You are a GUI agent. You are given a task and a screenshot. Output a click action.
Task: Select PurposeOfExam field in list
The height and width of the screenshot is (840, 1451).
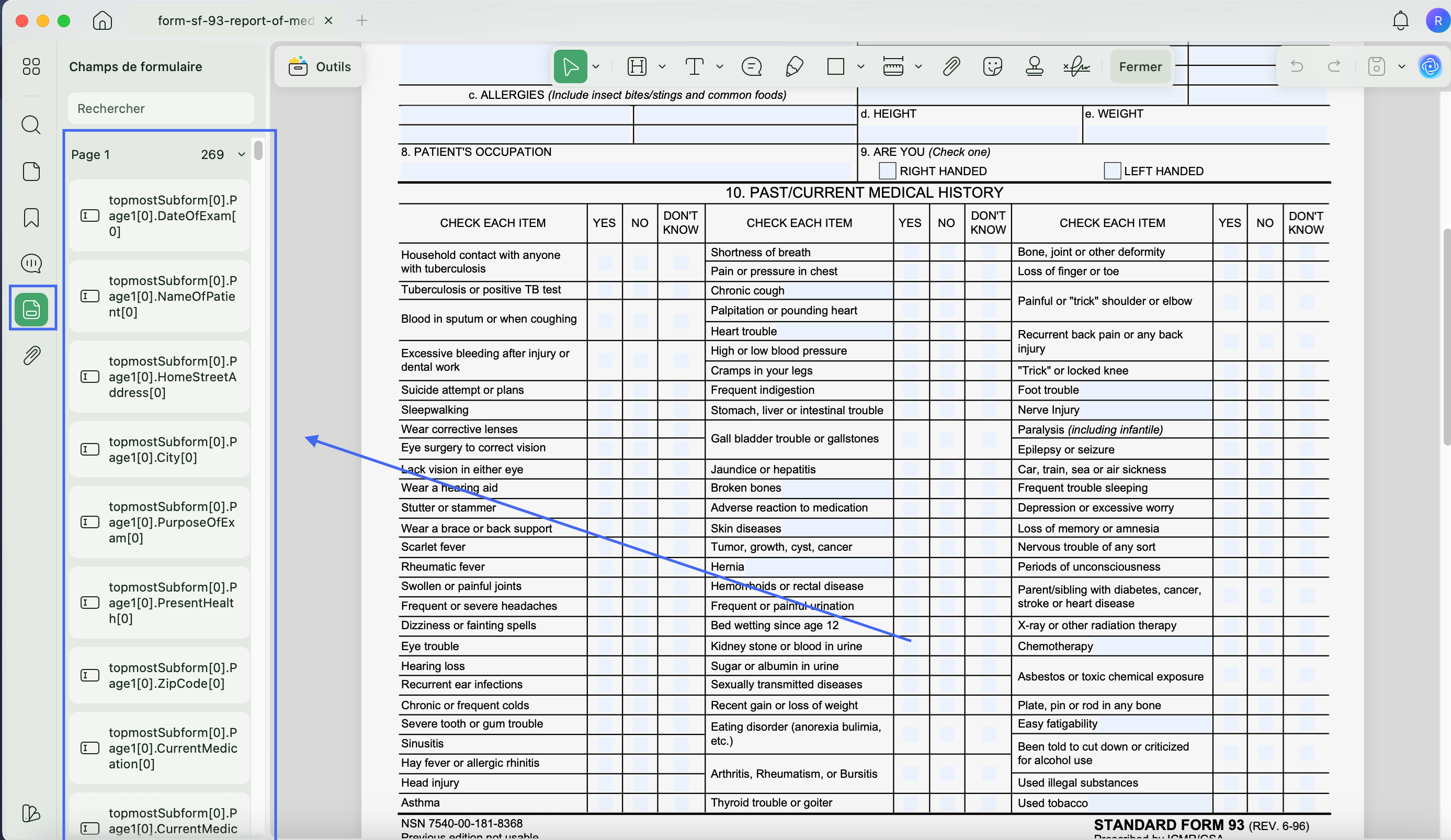(160, 522)
